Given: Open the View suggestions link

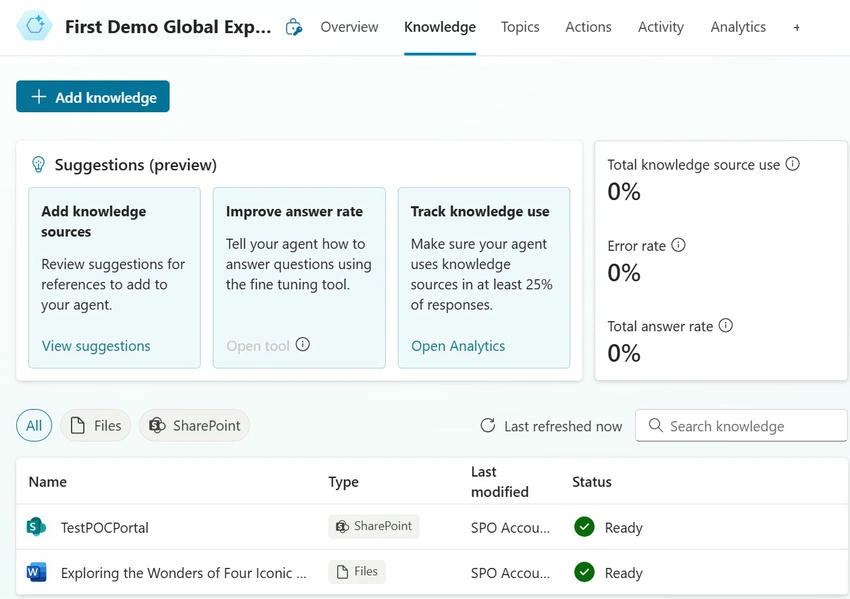Looking at the screenshot, I should click(x=96, y=346).
